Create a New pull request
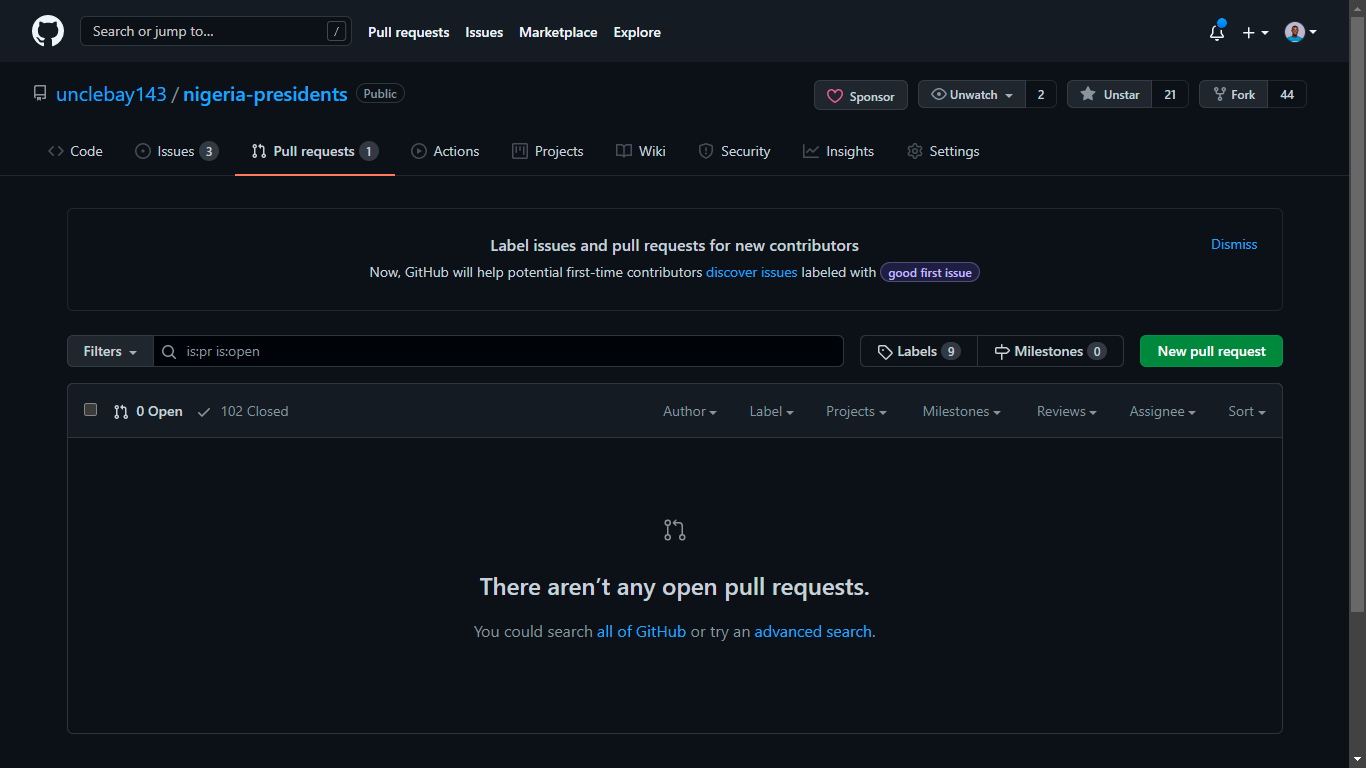 click(x=1211, y=351)
